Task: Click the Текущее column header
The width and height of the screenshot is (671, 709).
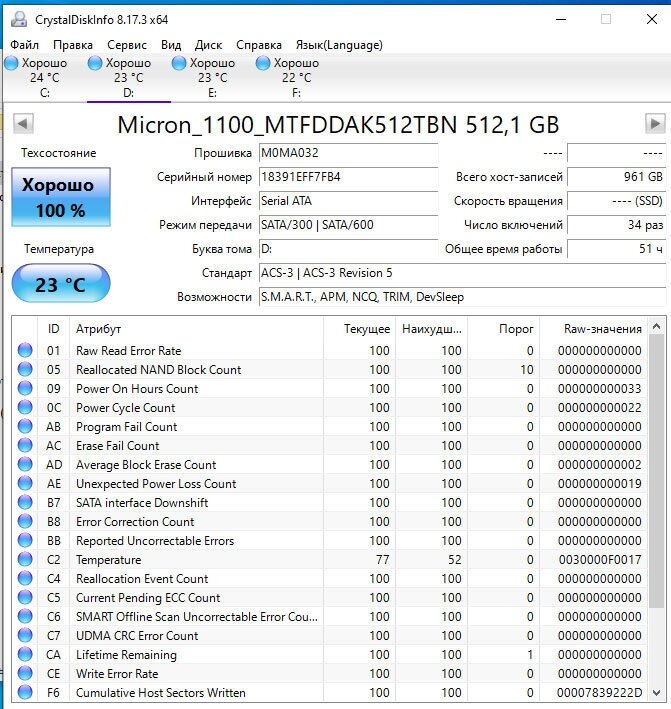Action: pyautogui.click(x=360, y=329)
